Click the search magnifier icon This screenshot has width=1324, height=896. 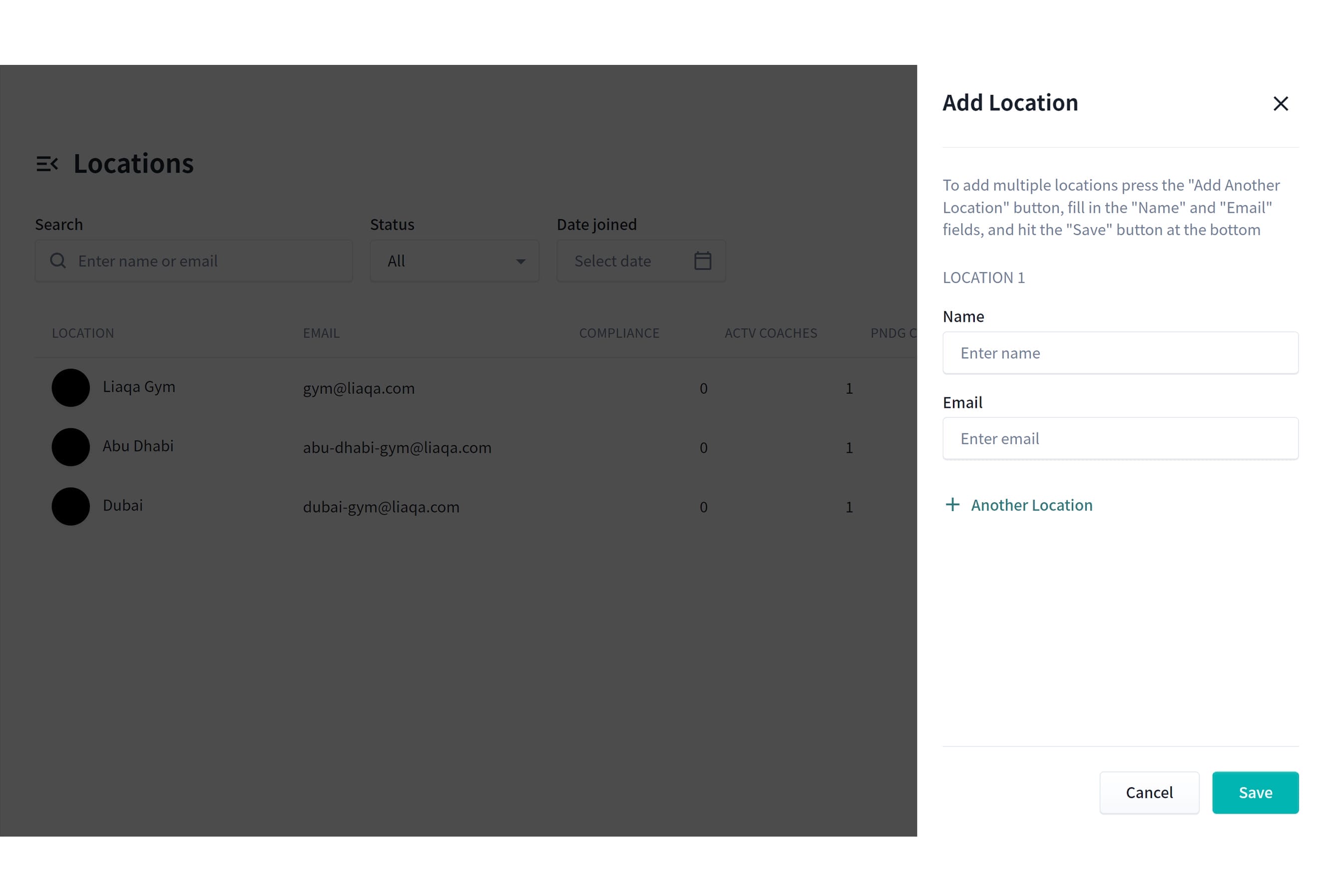(x=57, y=261)
